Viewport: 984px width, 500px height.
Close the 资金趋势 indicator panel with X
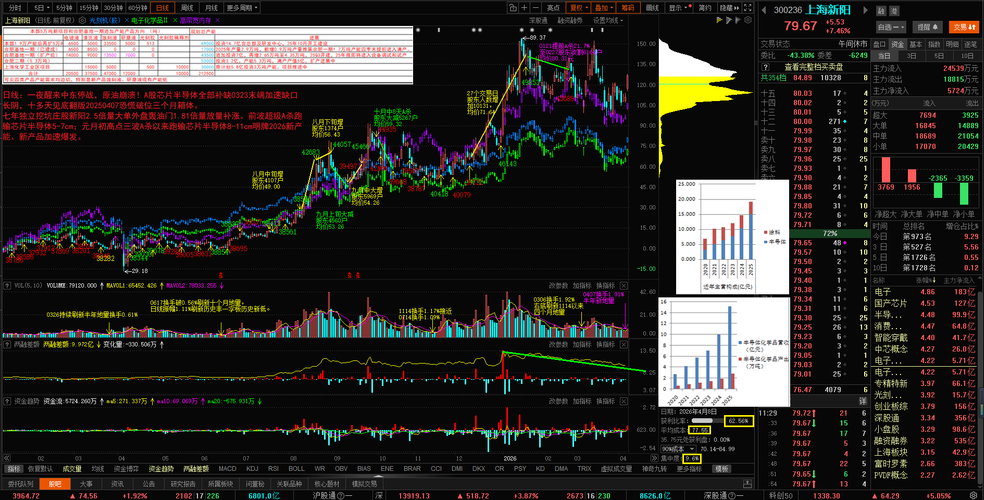tap(624, 400)
